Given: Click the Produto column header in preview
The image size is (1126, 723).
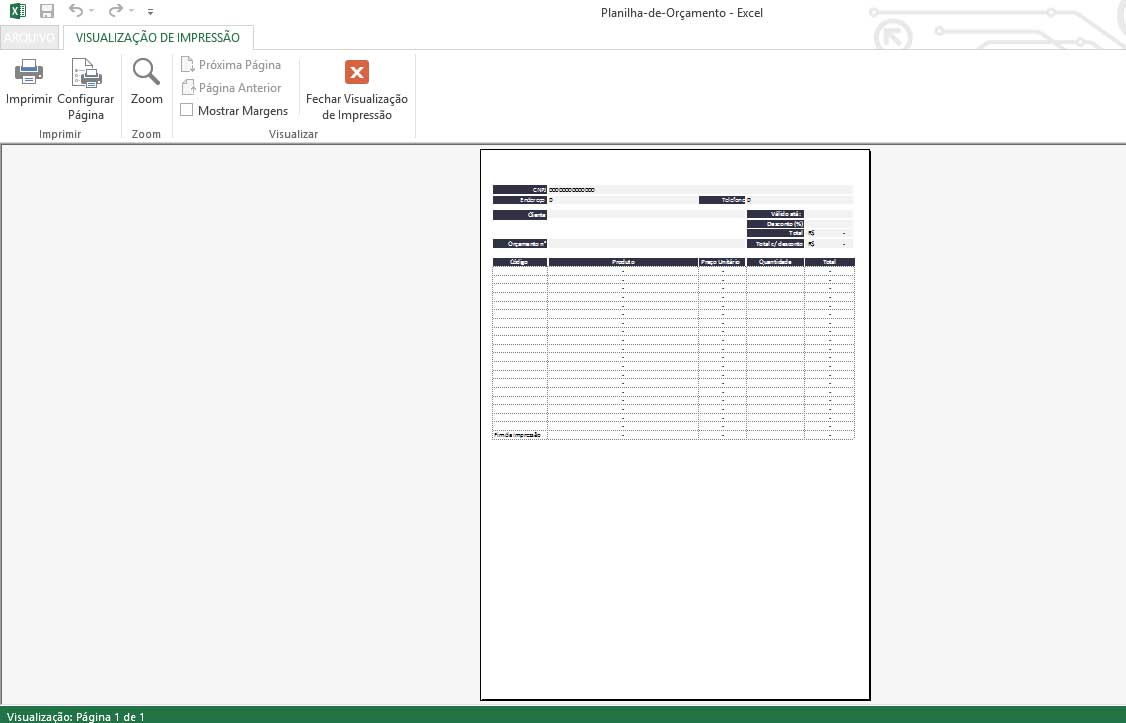Looking at the screenshot, I should pos(623,262).
